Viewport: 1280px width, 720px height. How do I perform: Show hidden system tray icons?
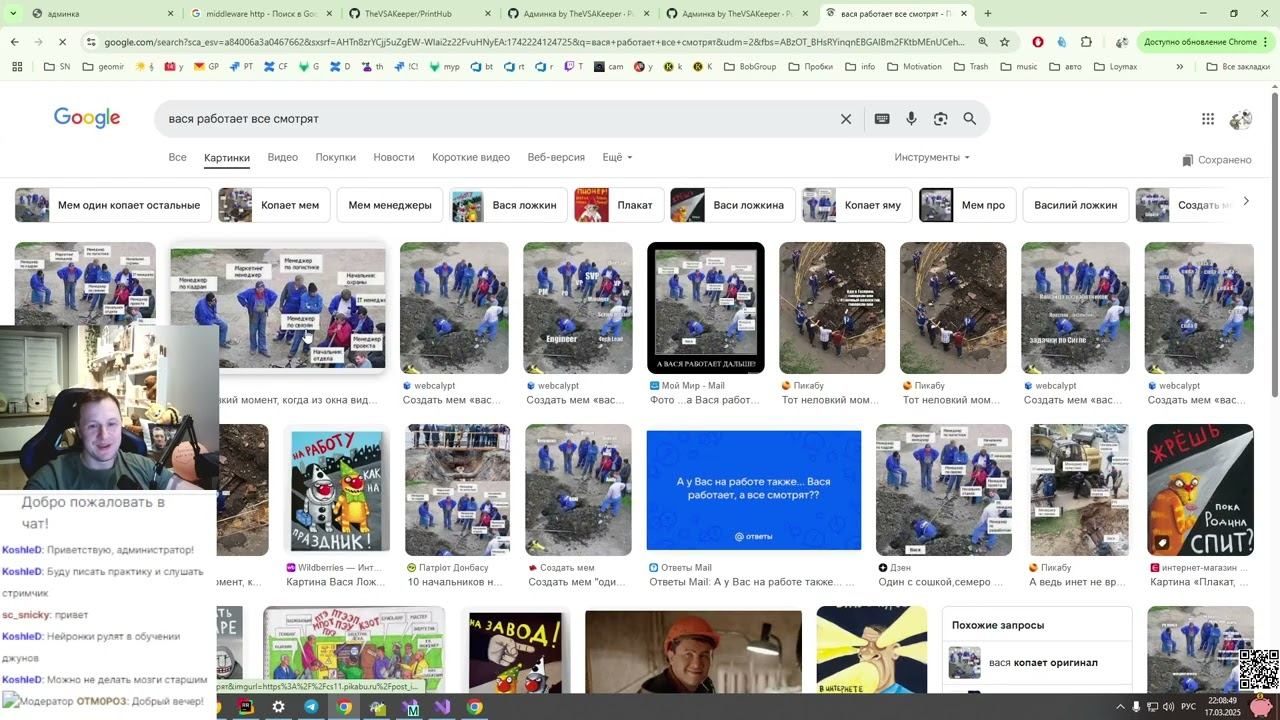1120,707
